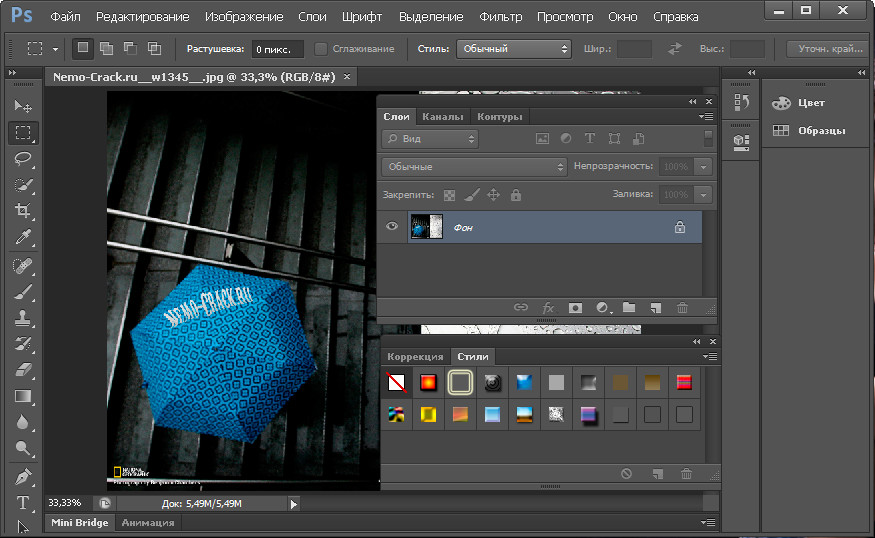This screenshot has height=538, width=875.
Task: Select the Crop tool
Action: tap(23, 211)
